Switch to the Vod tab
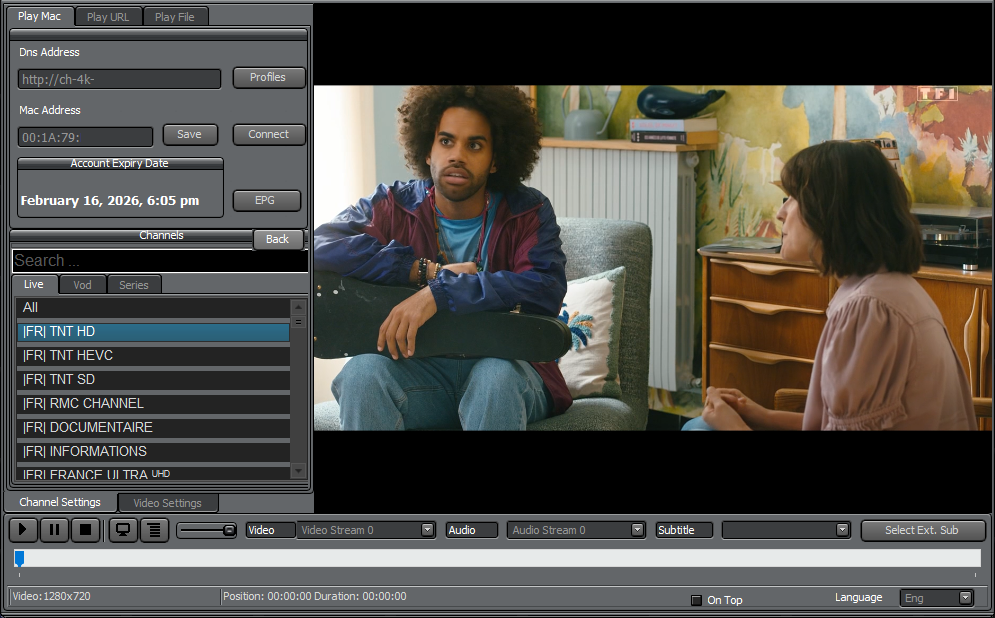 (x=82, y=285)
